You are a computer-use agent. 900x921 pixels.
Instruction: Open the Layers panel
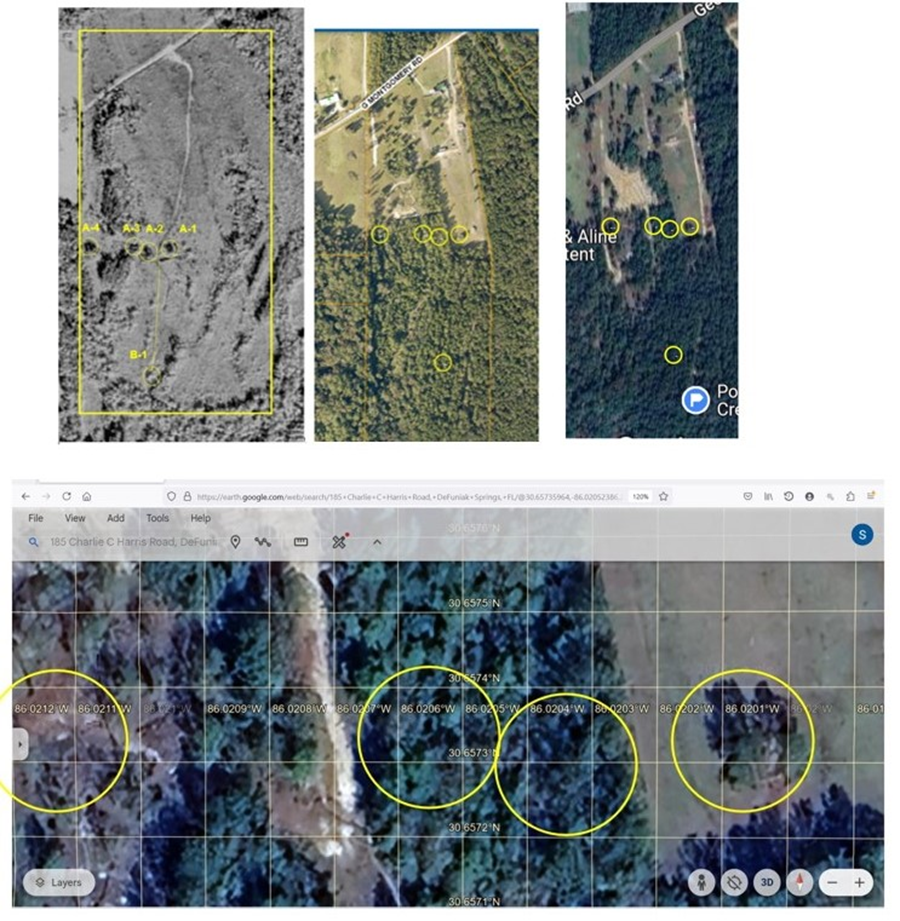59,883
